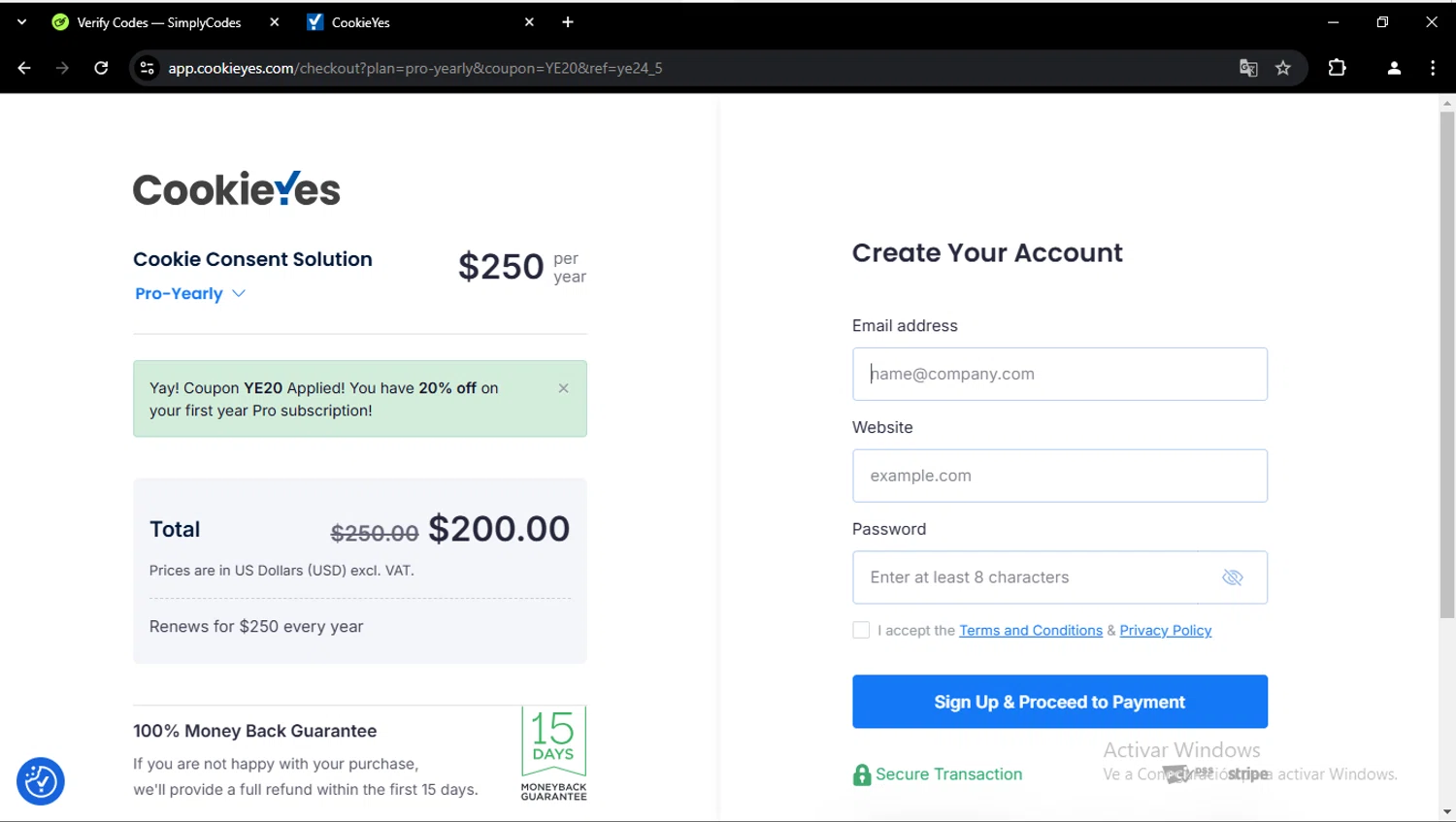Click the Email address input field
This screenshot has height=822, width=1456.
1060,374
